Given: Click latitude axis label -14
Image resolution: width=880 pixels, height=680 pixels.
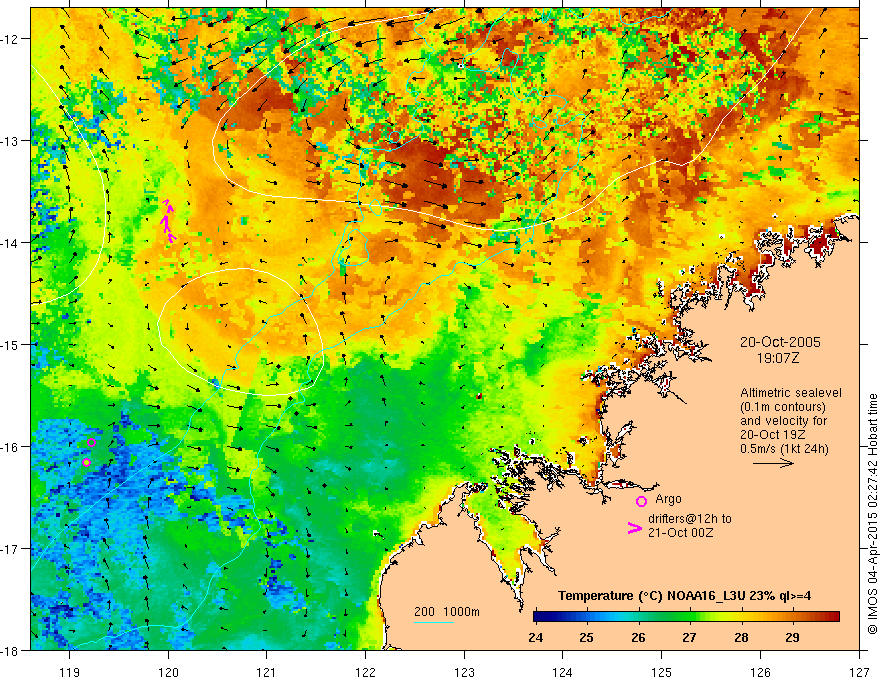Looking at the screenshot, I should (x=10, y=243).
